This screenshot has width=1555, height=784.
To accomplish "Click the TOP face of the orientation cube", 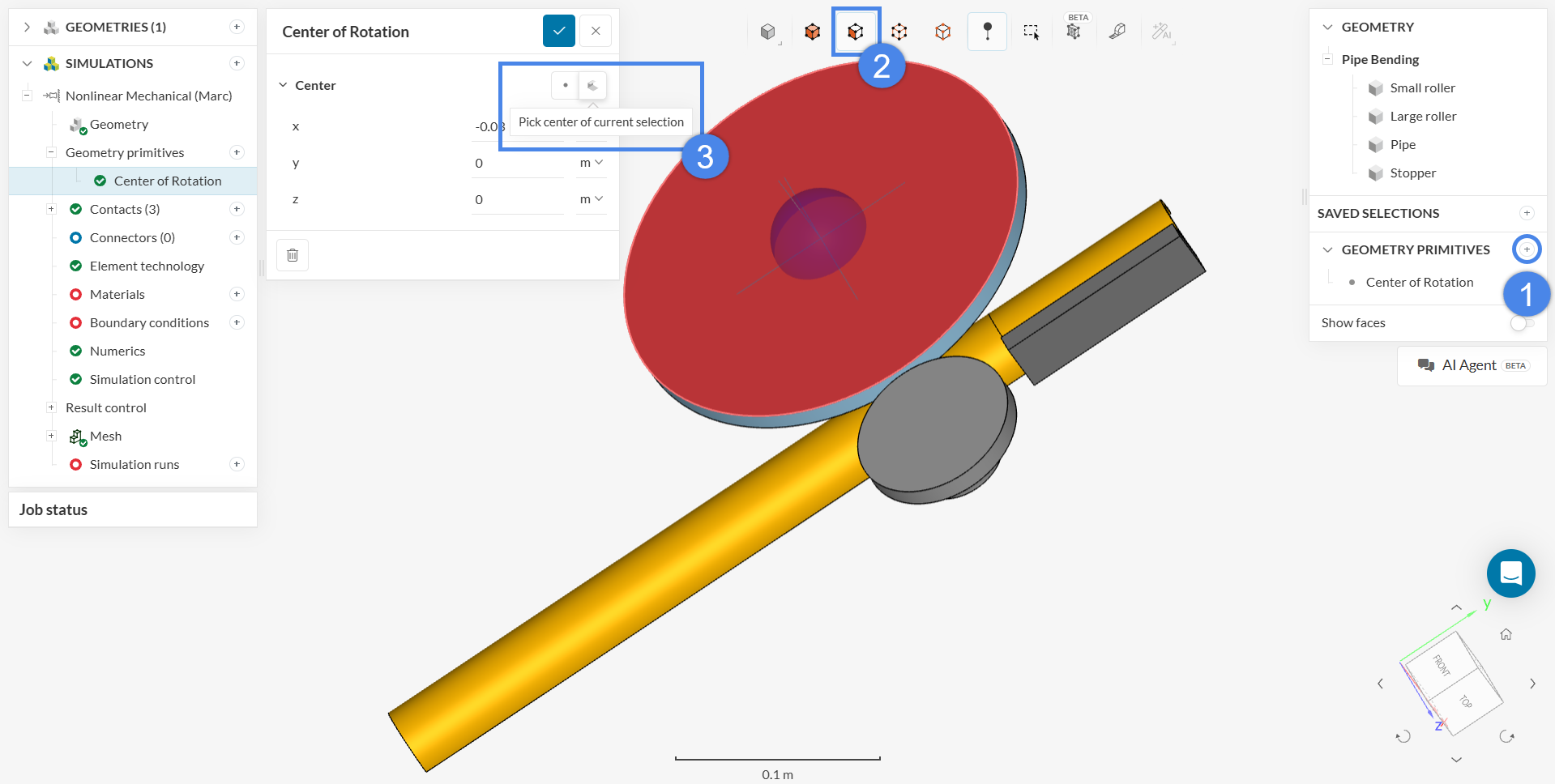I will [x=1465, y=701].
